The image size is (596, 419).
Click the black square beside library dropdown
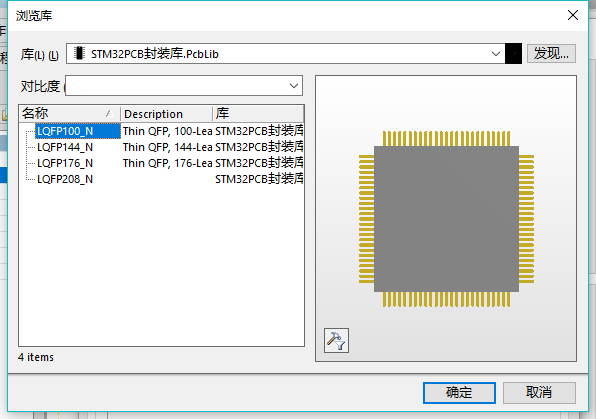click(513, 54)
